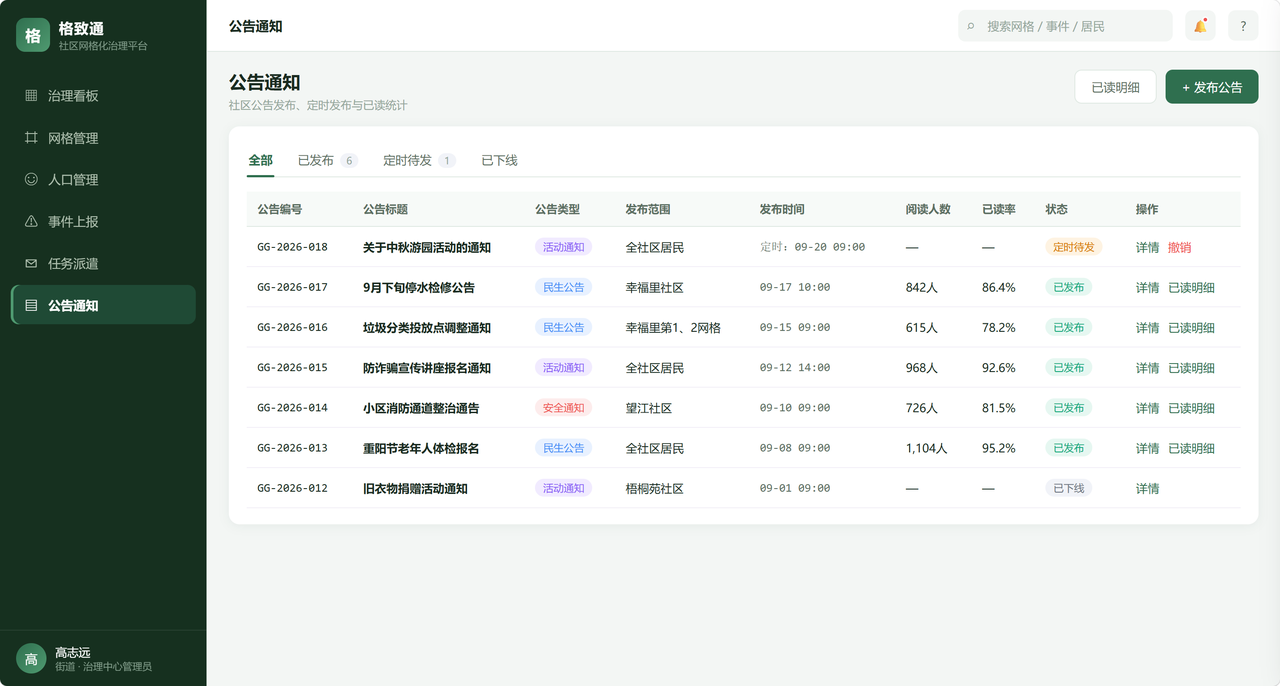Click the 事件上报 warning triangle icon
Viewport: 1280px width, 686px height.
point(31,222)
